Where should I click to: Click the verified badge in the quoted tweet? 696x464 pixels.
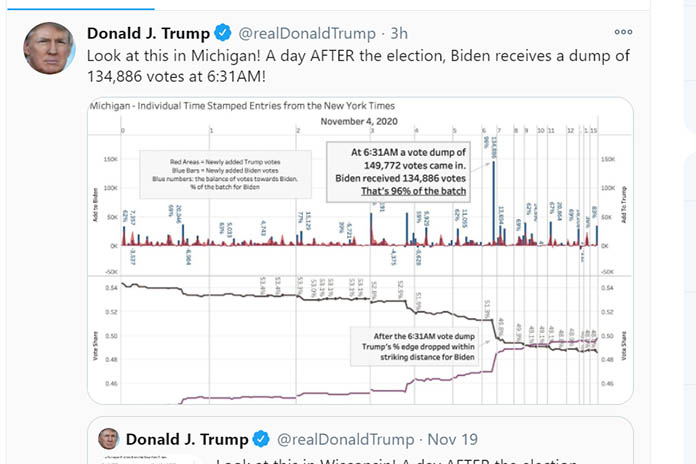[x=262, y=438]
